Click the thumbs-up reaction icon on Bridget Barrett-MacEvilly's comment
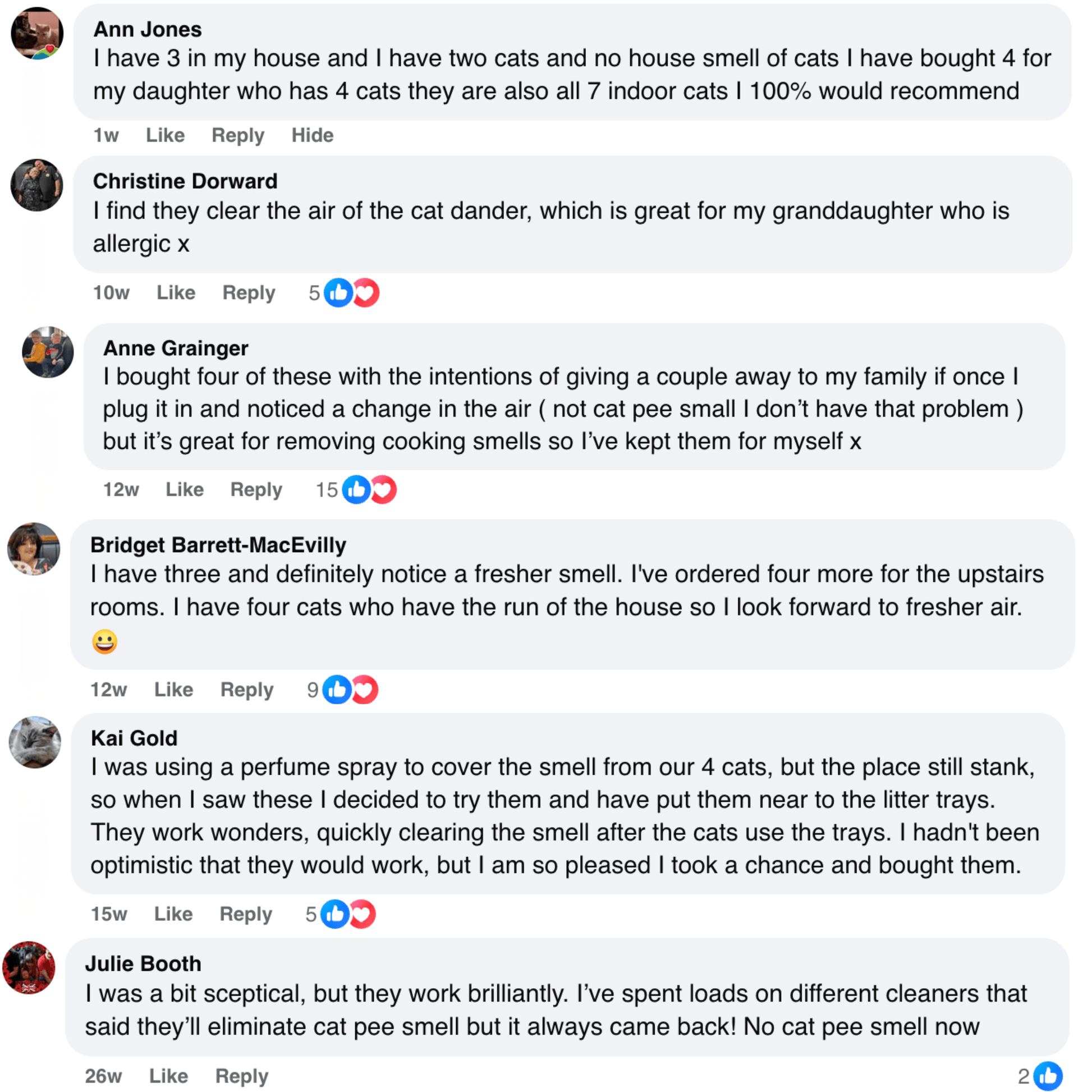The height and width of the screenshot is (1092, 1092). 337,690
